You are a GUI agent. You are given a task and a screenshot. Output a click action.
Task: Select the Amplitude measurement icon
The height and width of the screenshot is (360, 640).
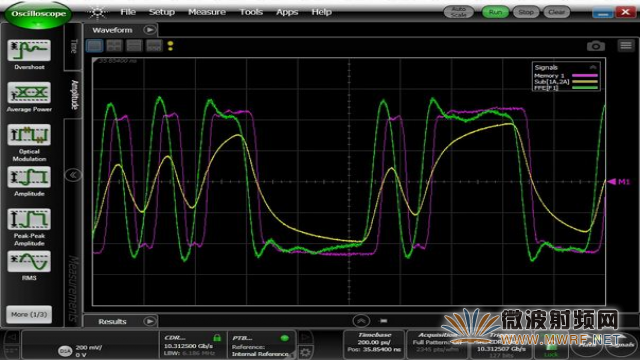[x=29, y=177]
